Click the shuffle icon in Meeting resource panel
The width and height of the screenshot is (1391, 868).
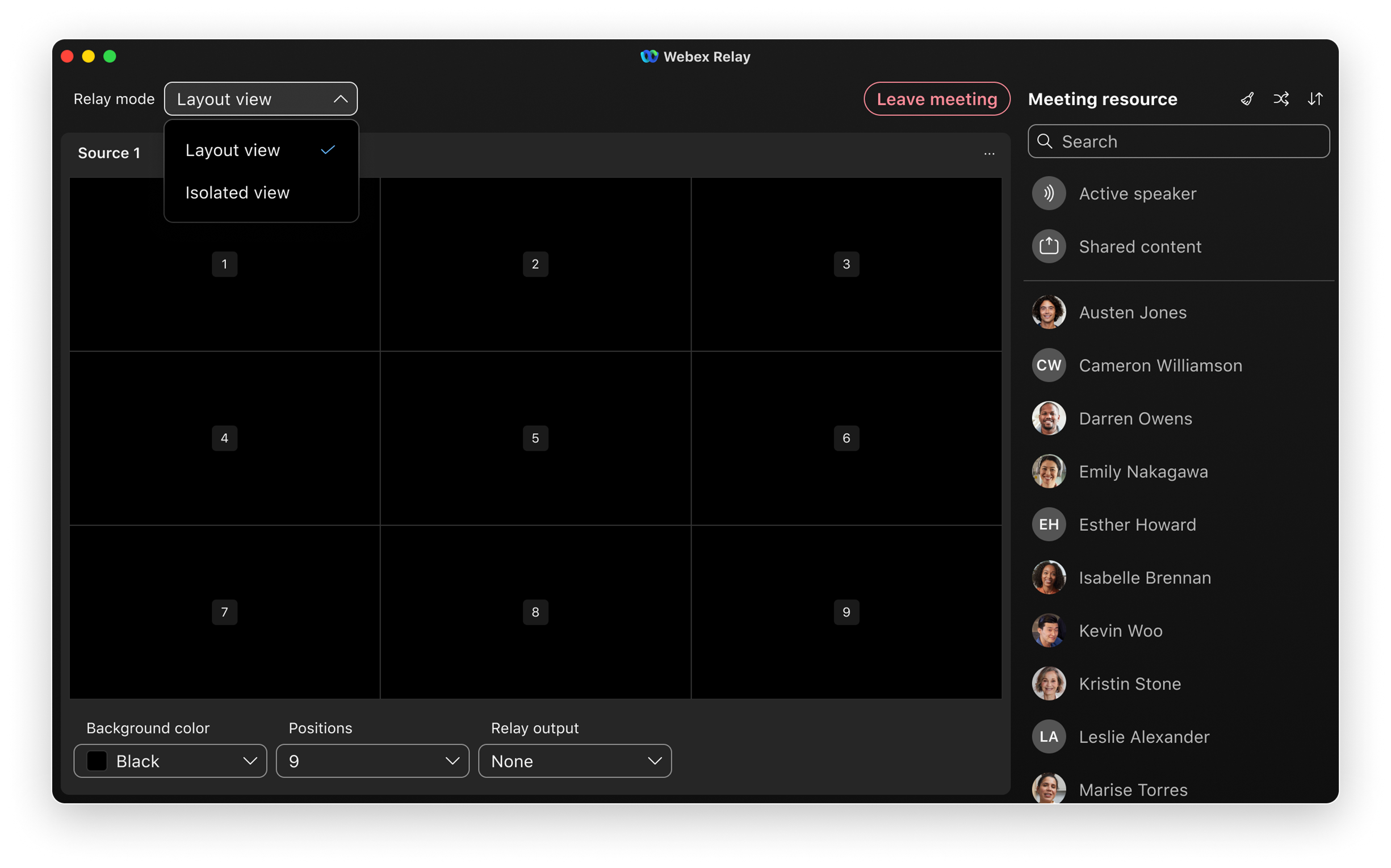tap(1281, 99)
